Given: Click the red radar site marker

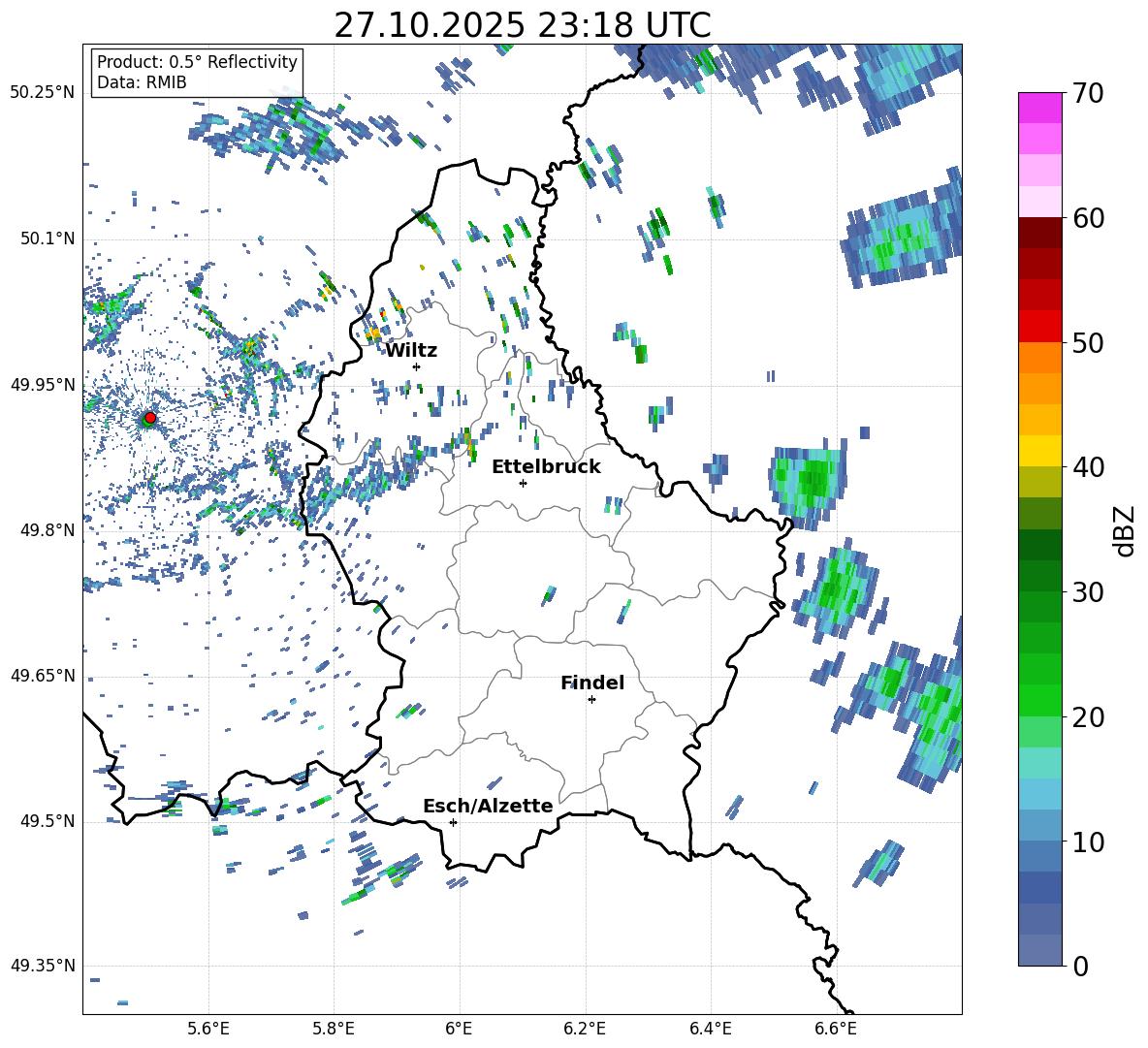Looking at the screenshot, I should tap(150, 418).
